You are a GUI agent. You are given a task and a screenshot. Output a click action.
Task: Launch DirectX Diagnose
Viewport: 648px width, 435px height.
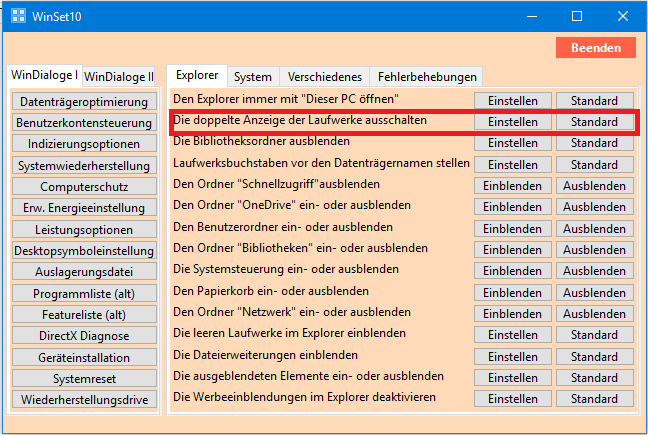[x=84, y=336]
